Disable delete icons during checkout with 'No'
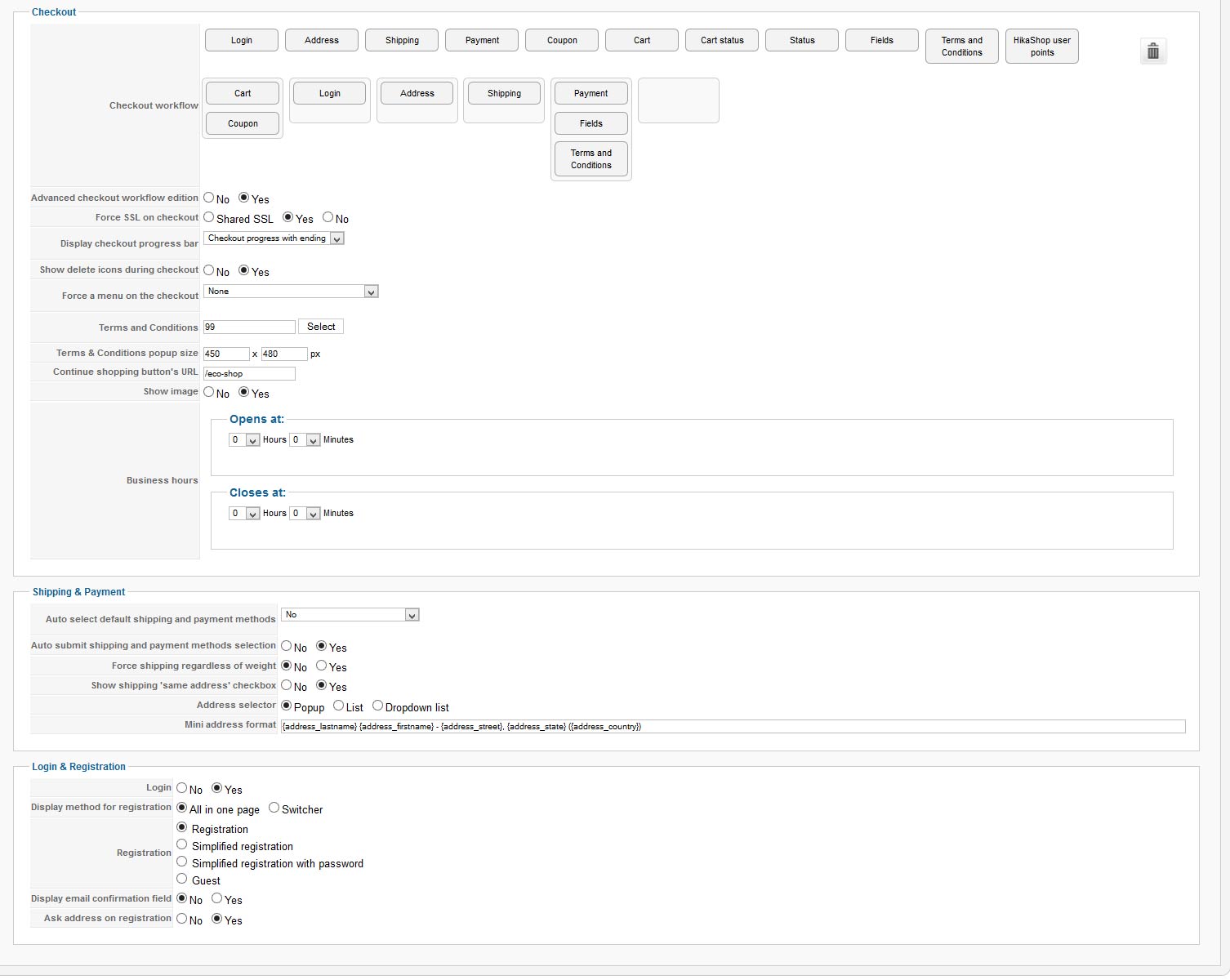The height and width of the screenshot is (980, 1230). [209, 270]
